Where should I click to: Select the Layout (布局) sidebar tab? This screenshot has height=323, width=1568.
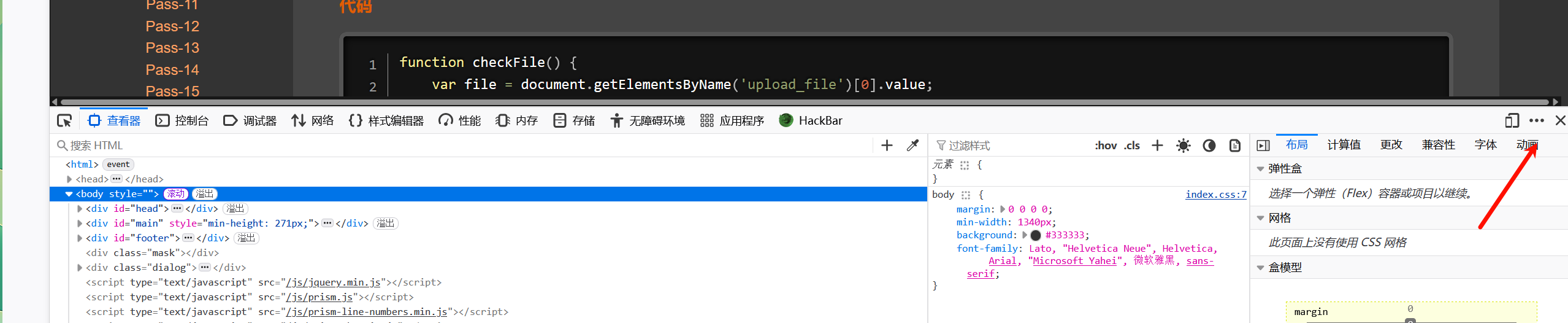click(x=1296, y=145)
